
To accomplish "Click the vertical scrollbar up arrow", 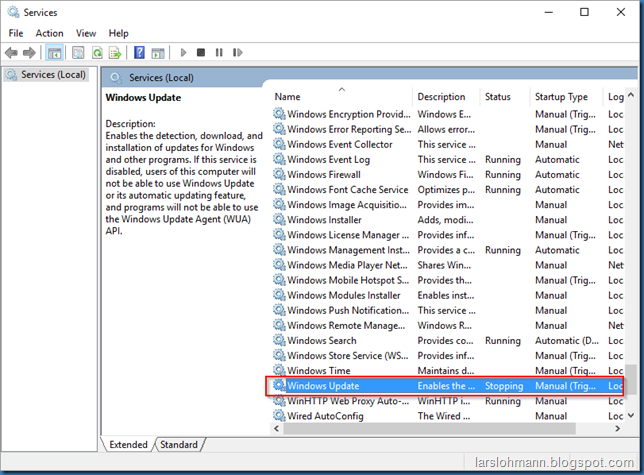I will click(631, 95).
